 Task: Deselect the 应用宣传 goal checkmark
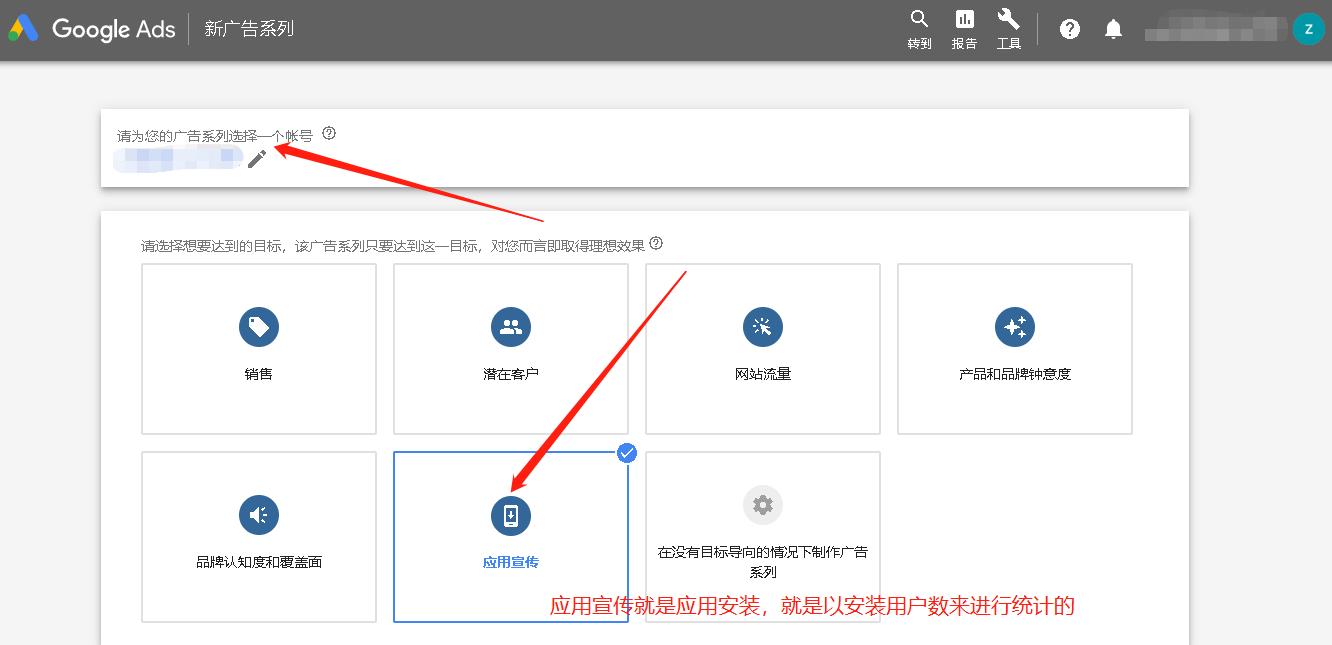click(x=627, y=453)
